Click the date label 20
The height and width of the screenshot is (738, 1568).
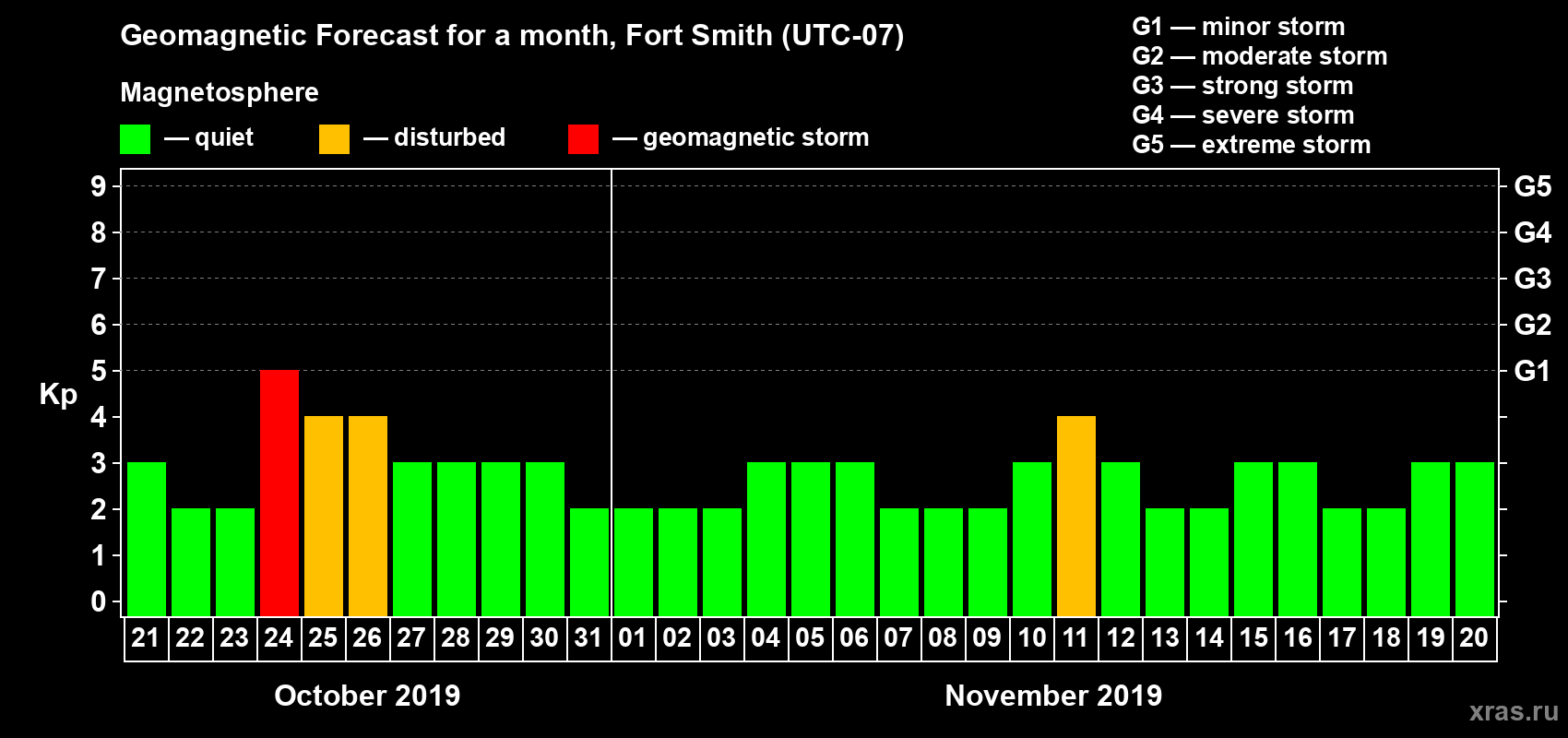[1474, 637]
